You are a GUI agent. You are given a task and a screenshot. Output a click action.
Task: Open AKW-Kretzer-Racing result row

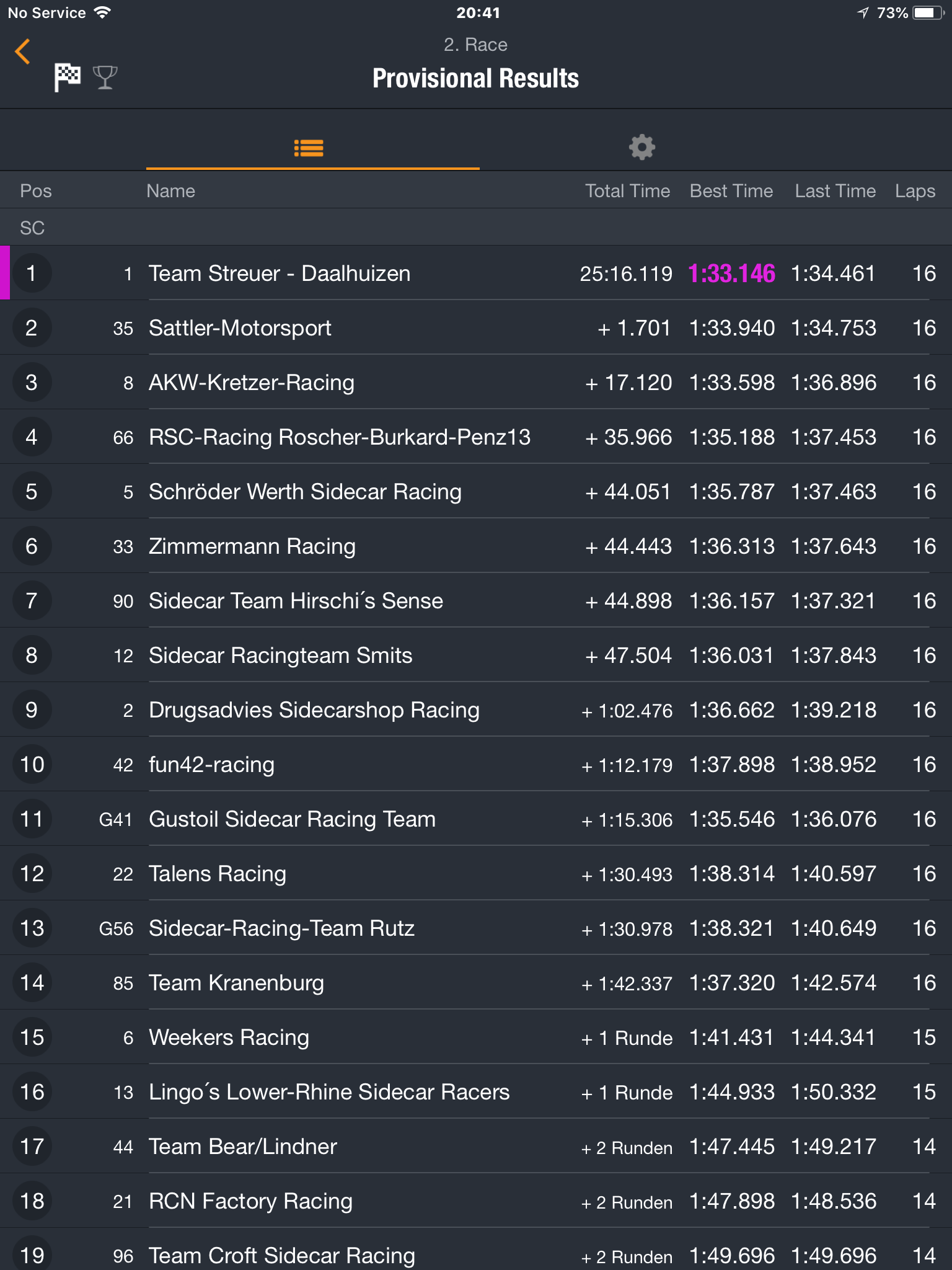click(476, 383)
